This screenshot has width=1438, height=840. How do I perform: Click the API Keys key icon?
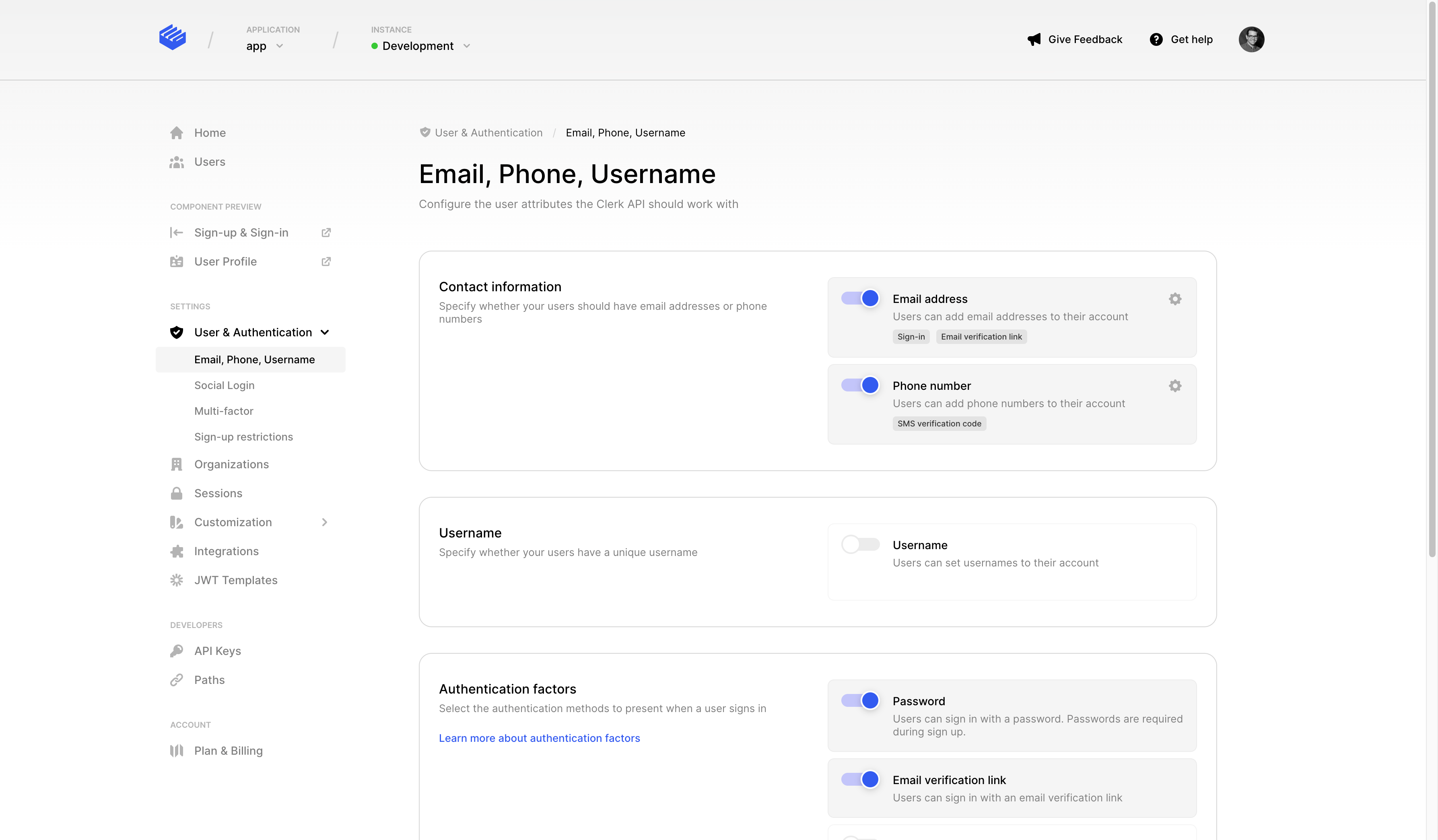click(x=176, y=651)
